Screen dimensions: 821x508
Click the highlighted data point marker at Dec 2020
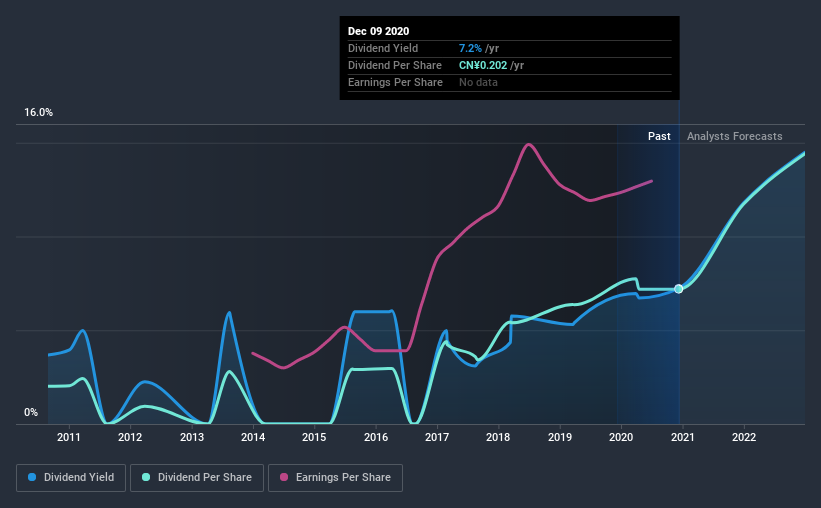[x=679, y=289]
